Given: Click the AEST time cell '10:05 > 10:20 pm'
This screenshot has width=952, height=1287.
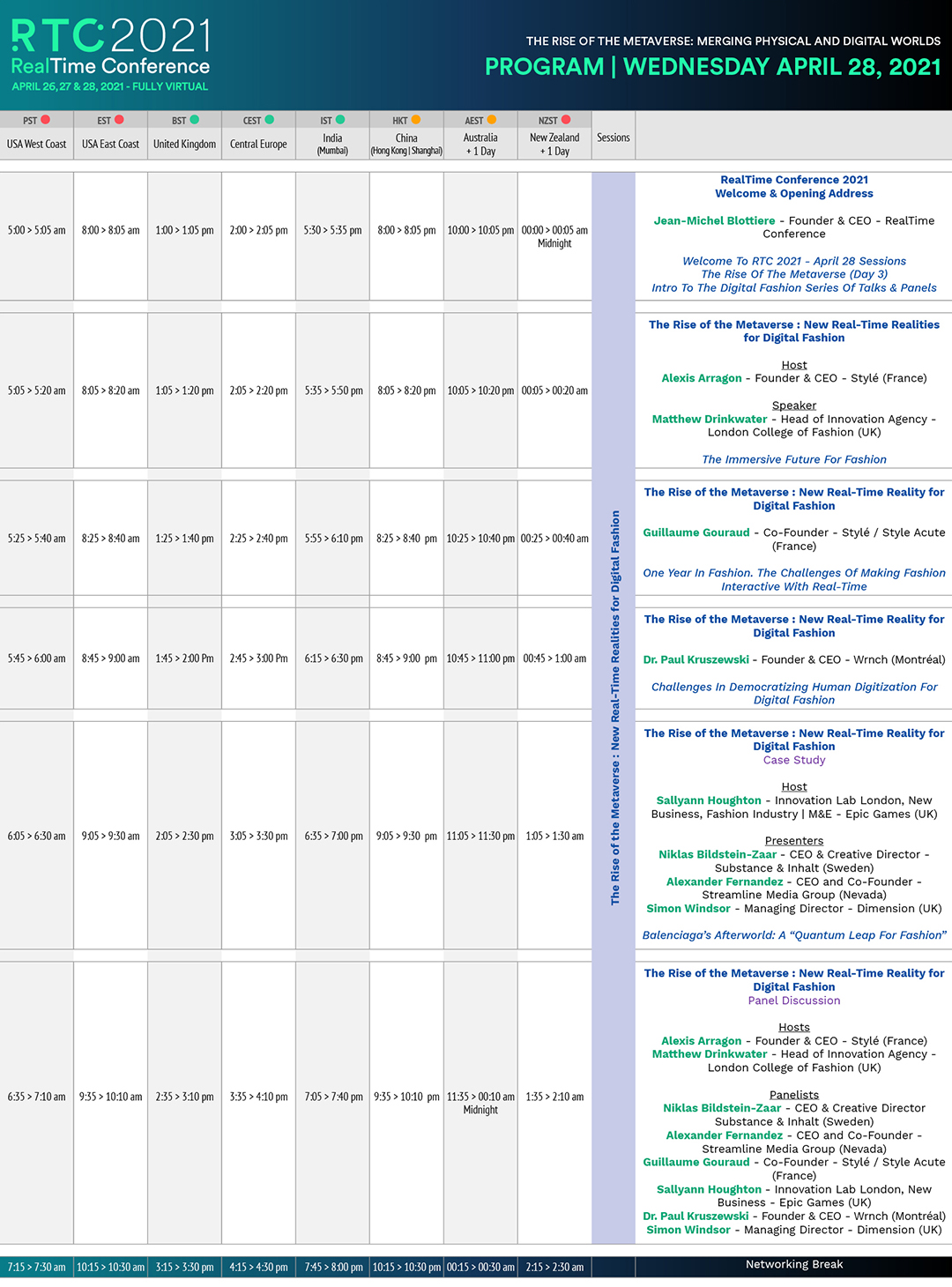Looking at the screenshot, I should 481,391.
